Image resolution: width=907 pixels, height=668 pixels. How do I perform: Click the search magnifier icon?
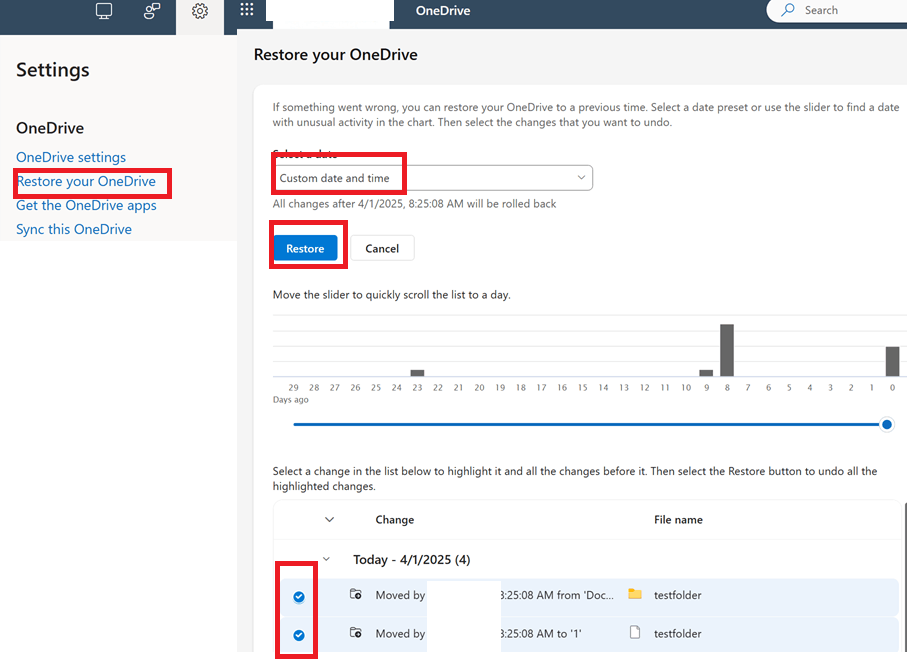tap(788, 10)
